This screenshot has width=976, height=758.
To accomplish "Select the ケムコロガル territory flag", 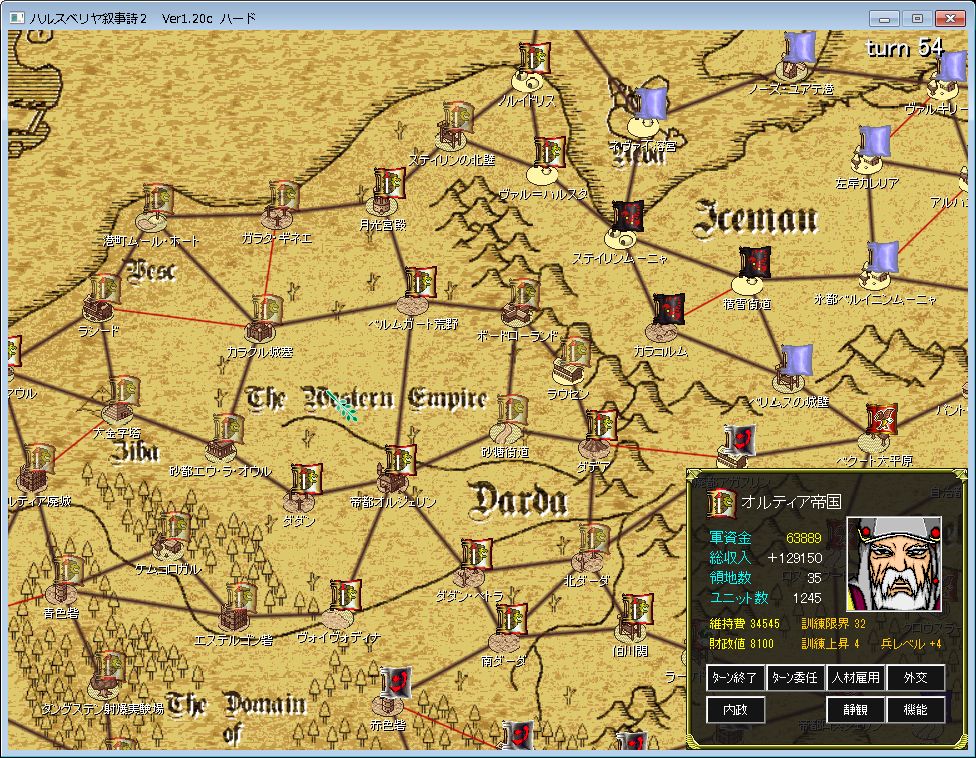I will [175, 527].
